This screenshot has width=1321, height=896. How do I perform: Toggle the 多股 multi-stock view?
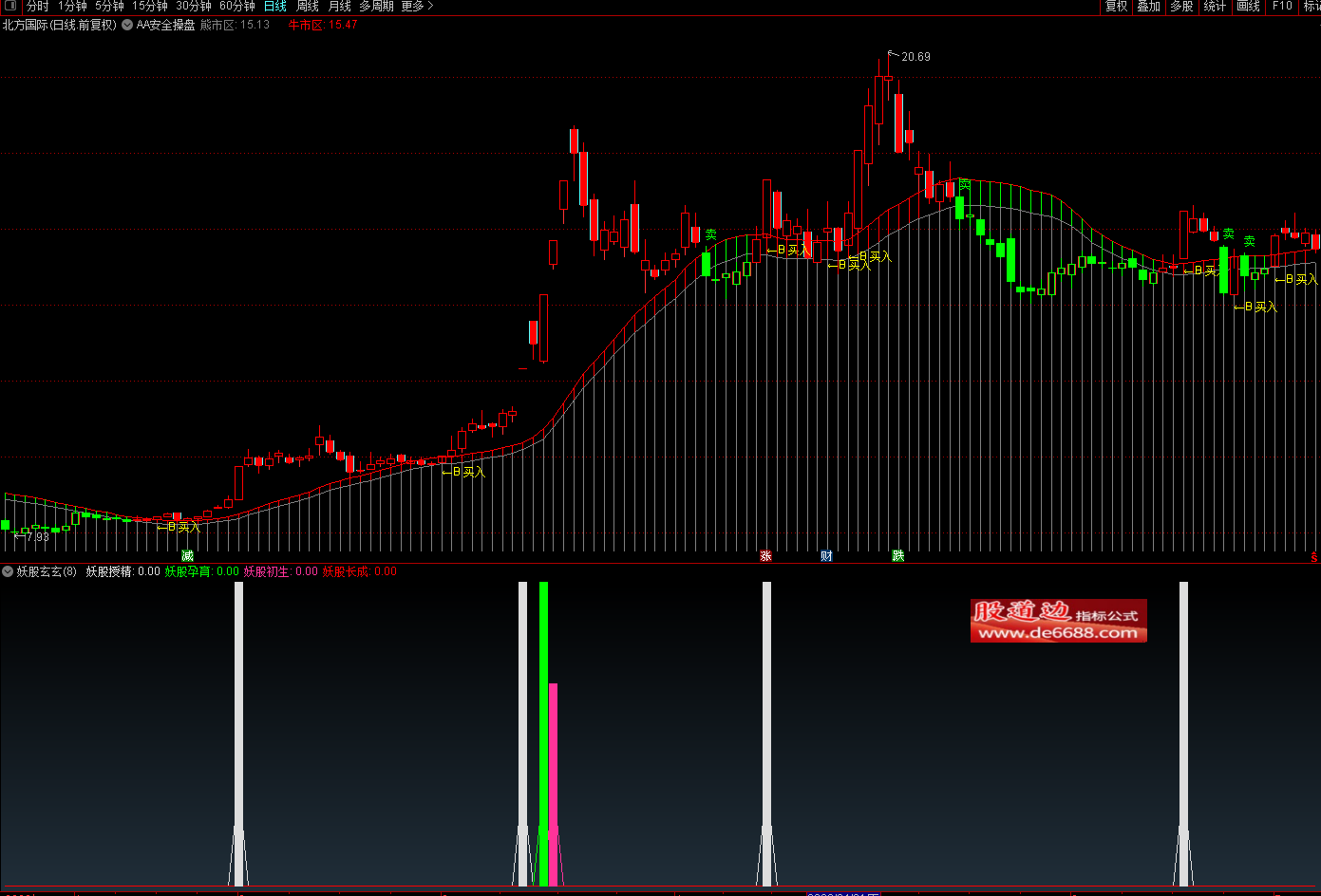[x=1181, y=7]
